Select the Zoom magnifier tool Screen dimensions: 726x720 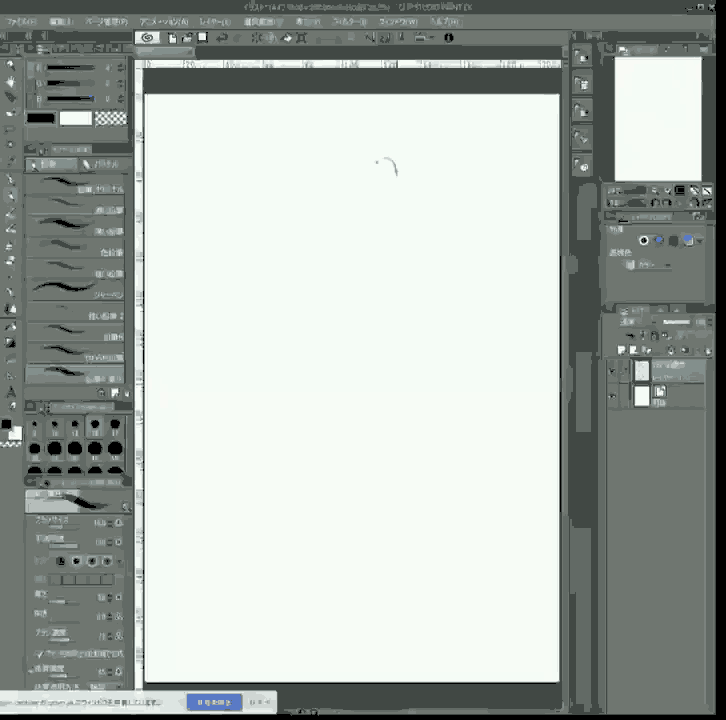(x=10, y=65)
